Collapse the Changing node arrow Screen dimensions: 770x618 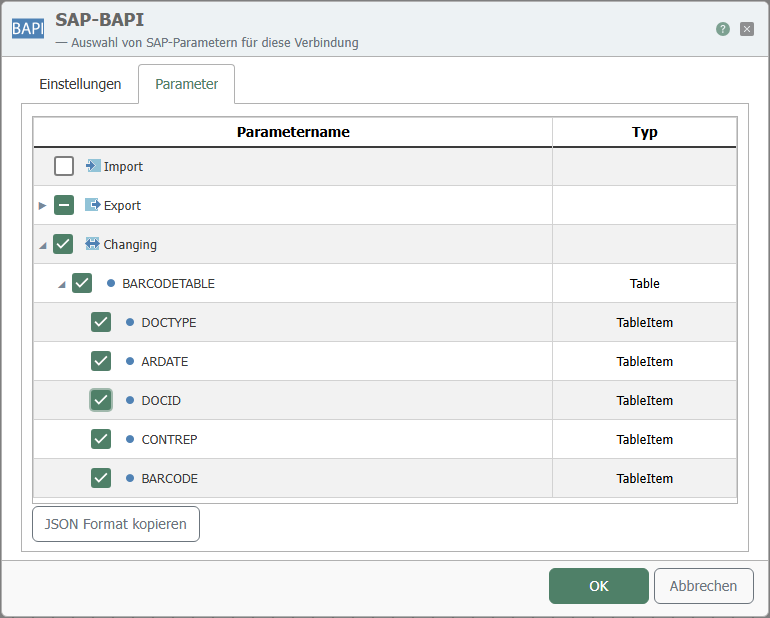43,245
